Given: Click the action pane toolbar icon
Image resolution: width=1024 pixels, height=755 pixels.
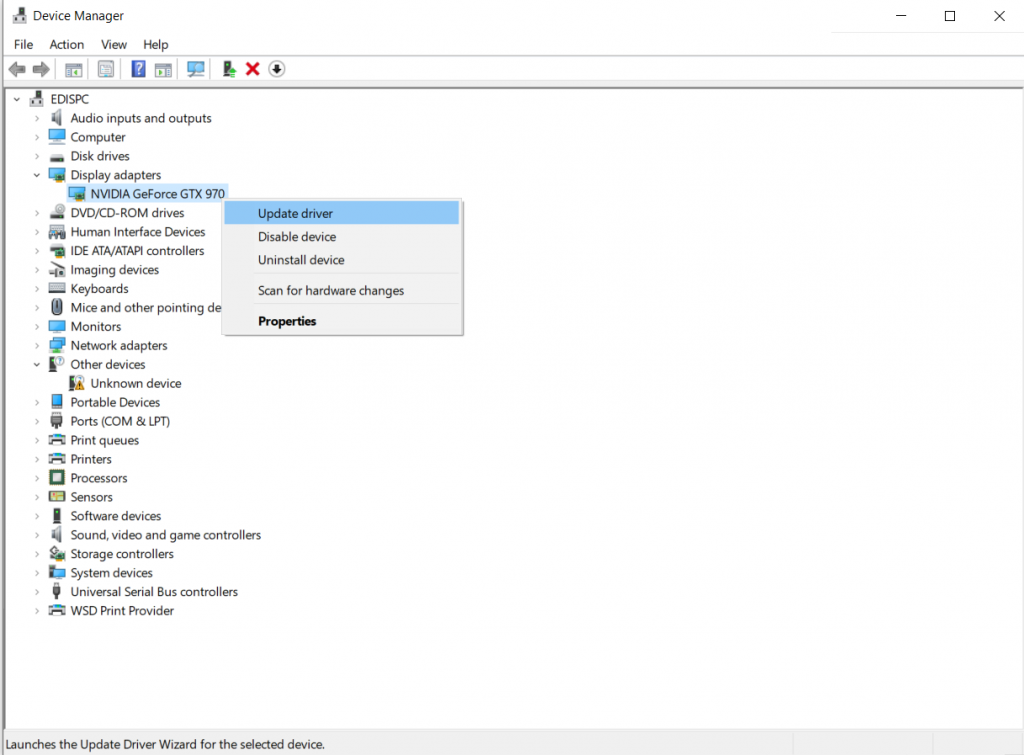Looking at the screenshot, I should click(163, 69).
